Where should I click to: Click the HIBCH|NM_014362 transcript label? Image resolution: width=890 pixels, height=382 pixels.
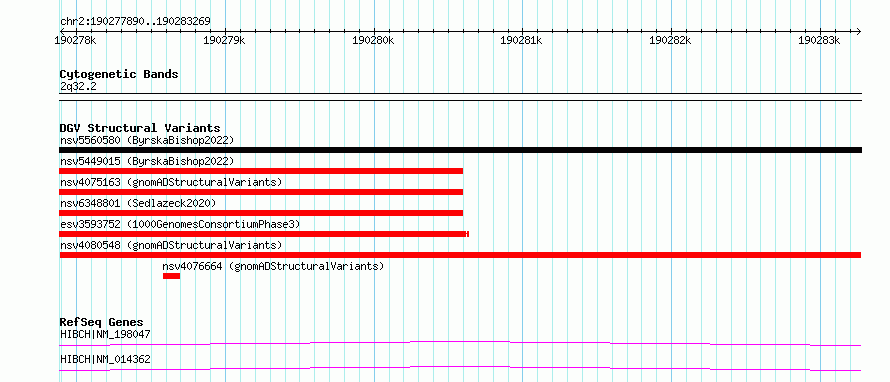click(105, 359)
